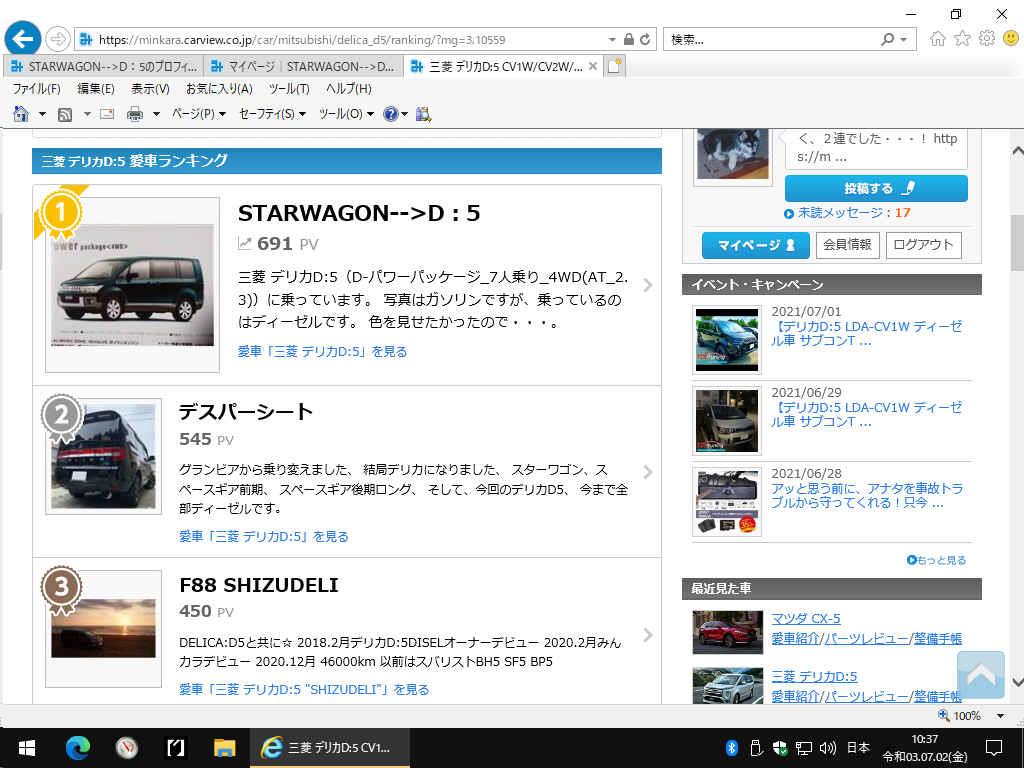Open the 表示(V) menu
The height and width of the screenshot is (768, 1024).
150,89
